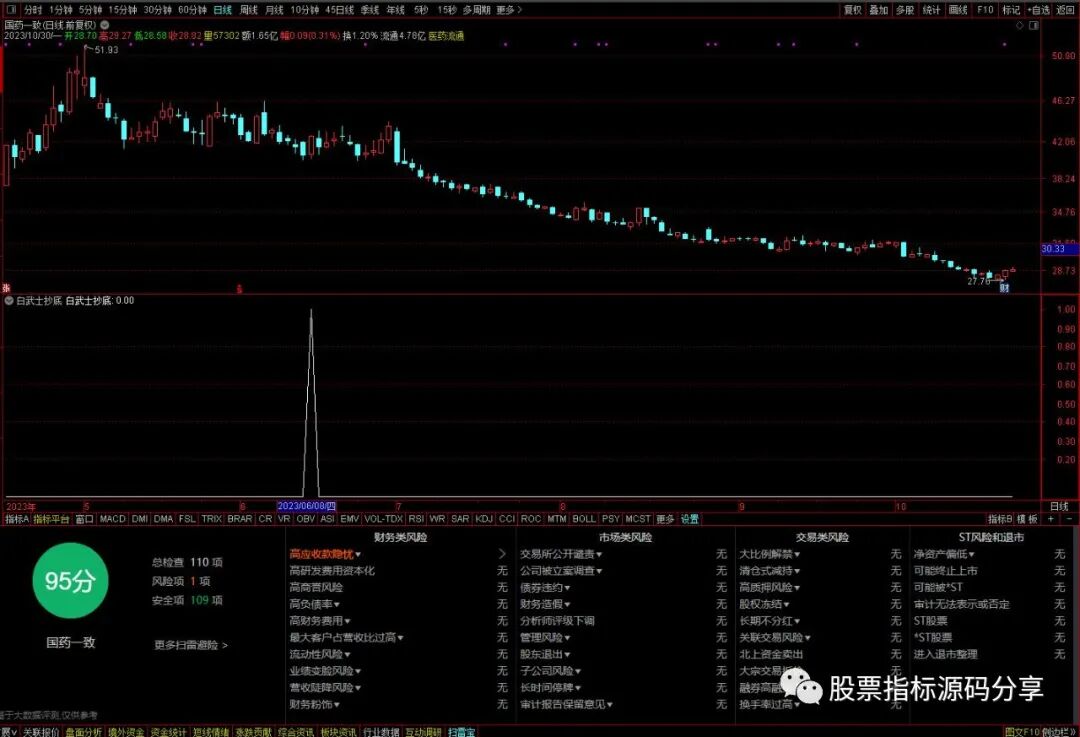Viewport: 1080px width, 737px height.
Task: Switch to 分时 intraday view
Action: [32, 10]
